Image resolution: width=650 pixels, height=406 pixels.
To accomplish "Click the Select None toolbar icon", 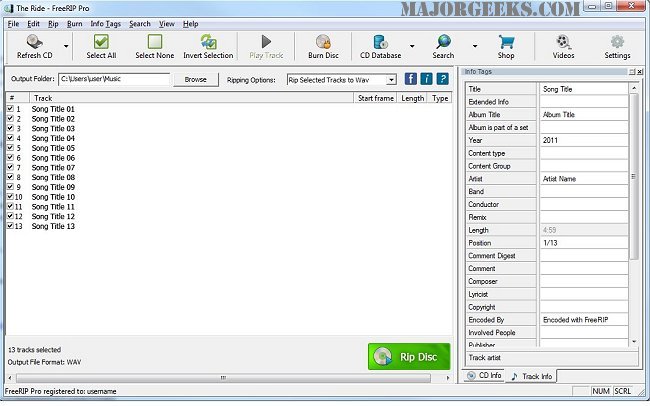I will [155, 42].
